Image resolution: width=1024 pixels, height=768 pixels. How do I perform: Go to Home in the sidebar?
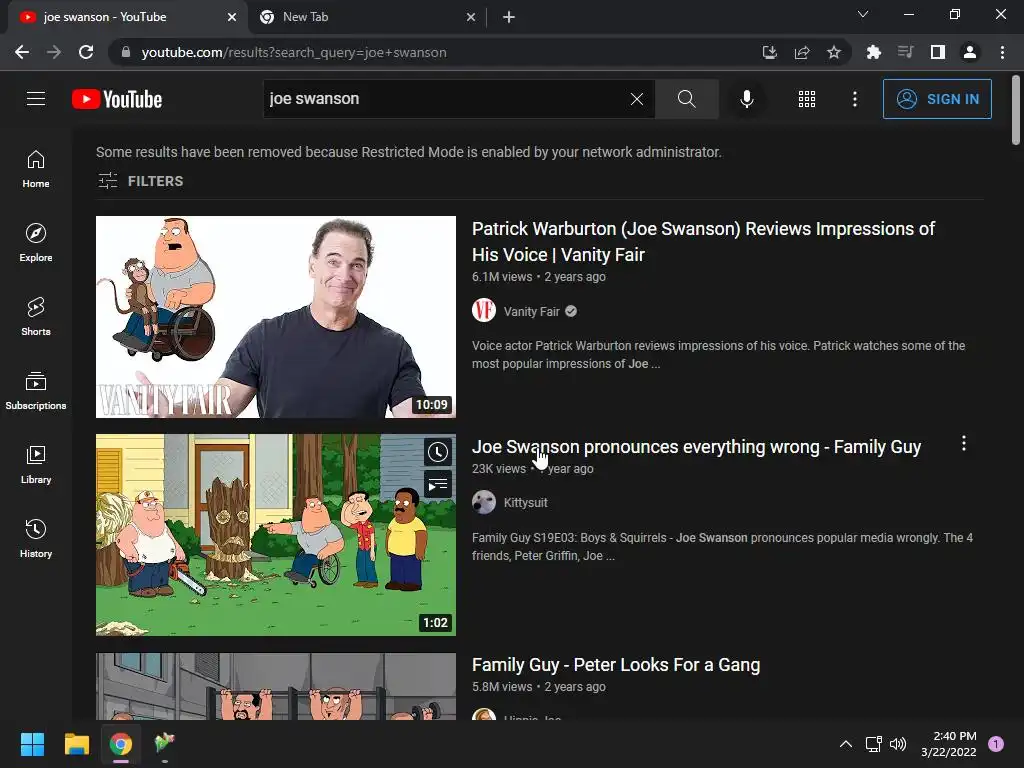tap(36, 169)
